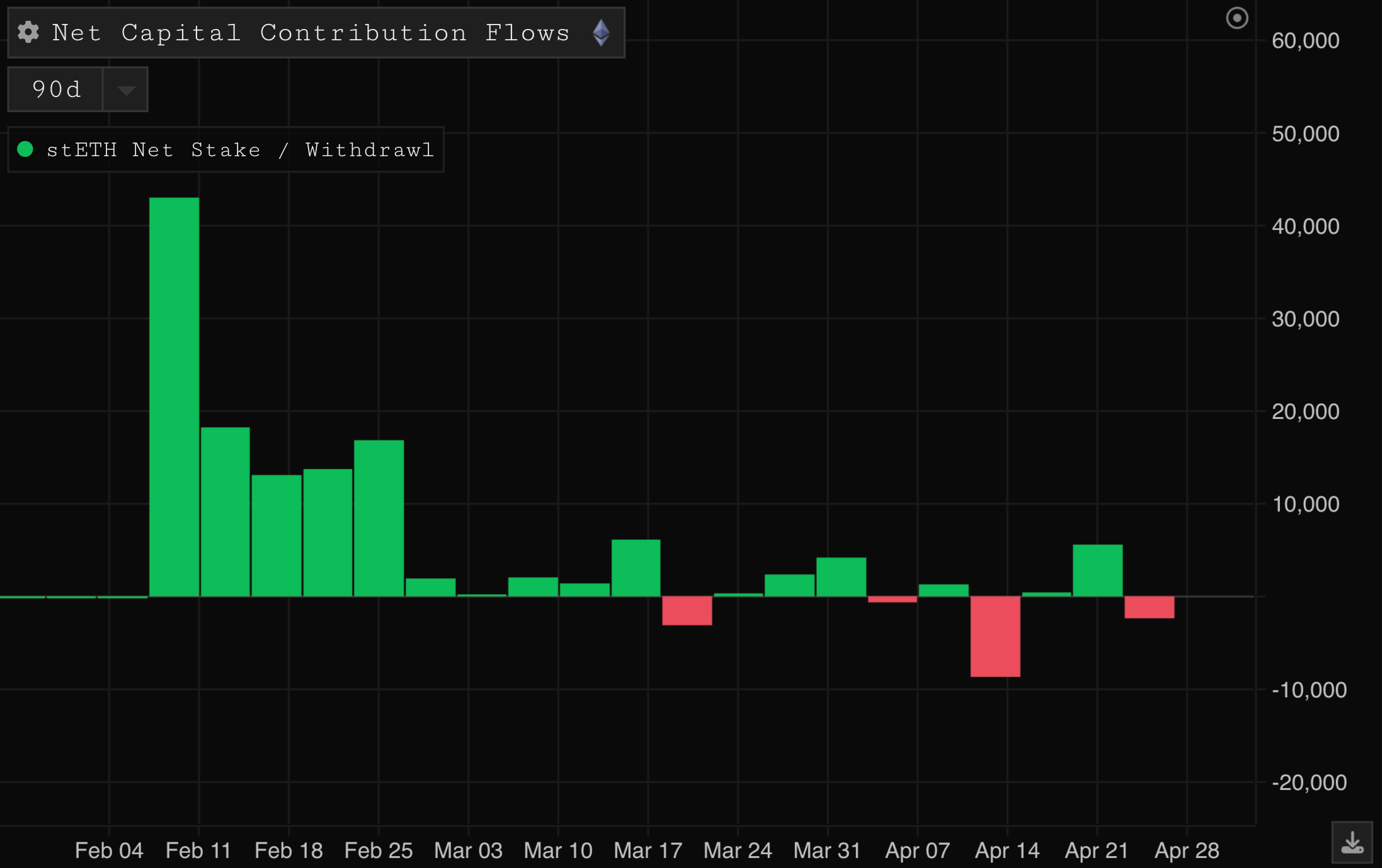
Task: Click the green bar at Feb 25
Action: point(379,518)
